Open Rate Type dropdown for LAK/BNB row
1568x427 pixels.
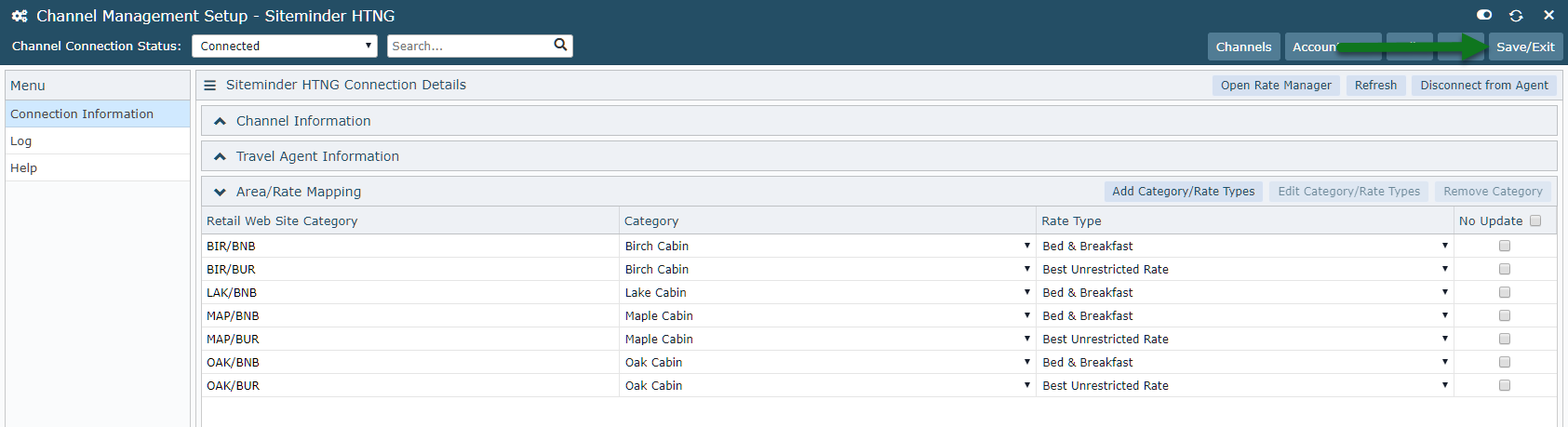[1245, 292]
